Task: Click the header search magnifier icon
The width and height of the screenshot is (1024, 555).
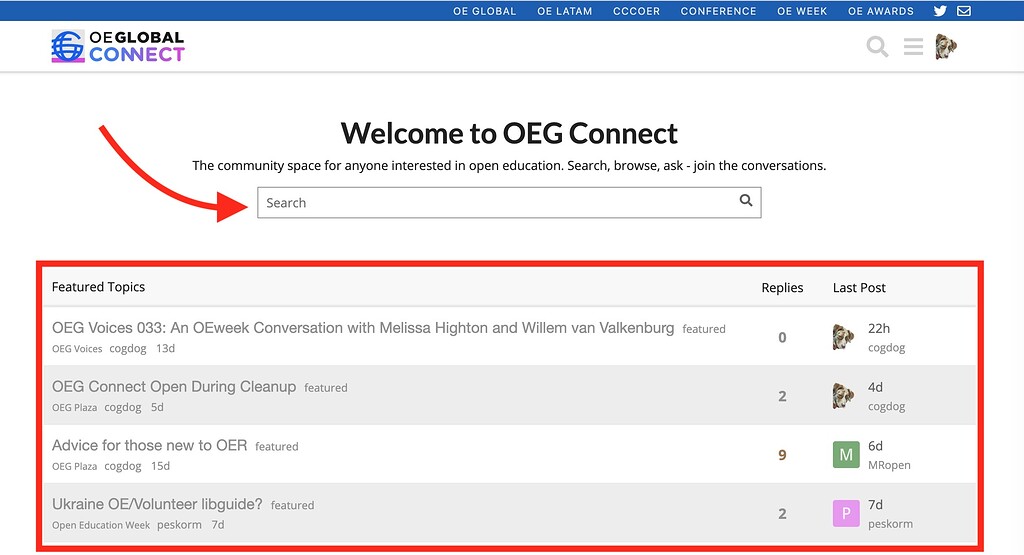Action: pyautogui.click(x=877, y=47)
